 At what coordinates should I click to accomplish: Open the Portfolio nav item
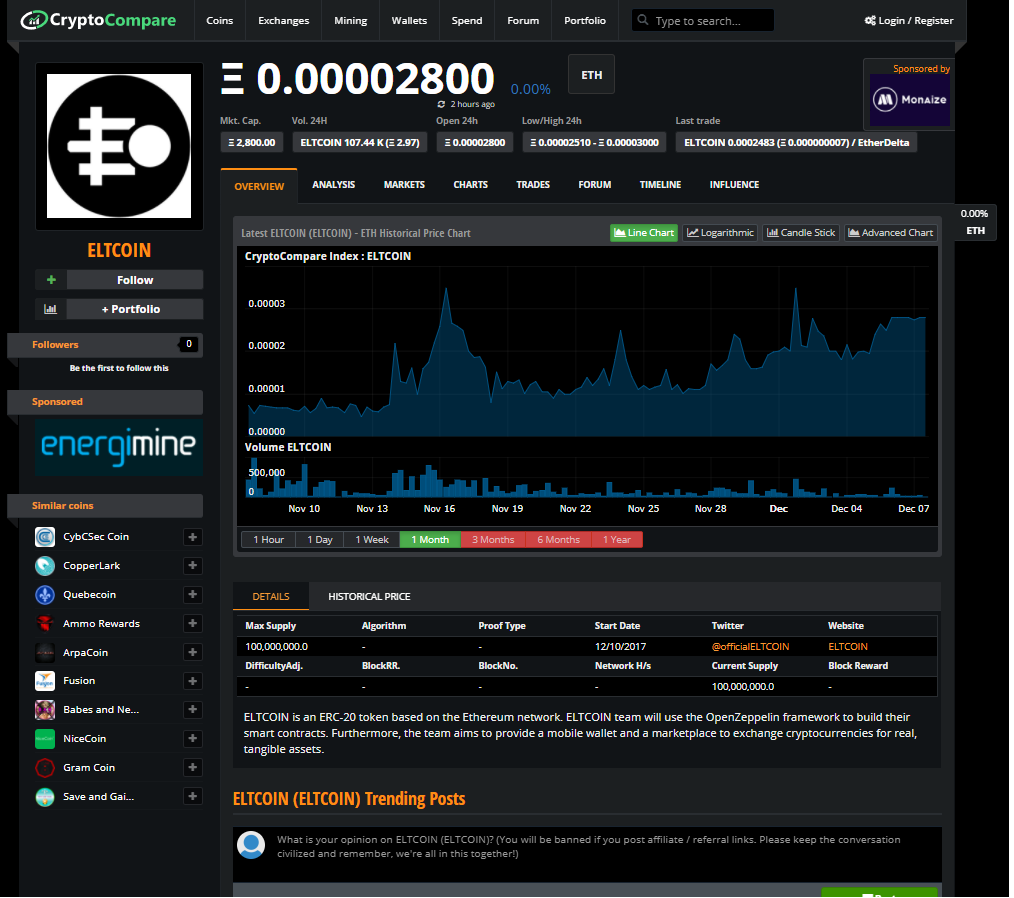pos(585,21)
